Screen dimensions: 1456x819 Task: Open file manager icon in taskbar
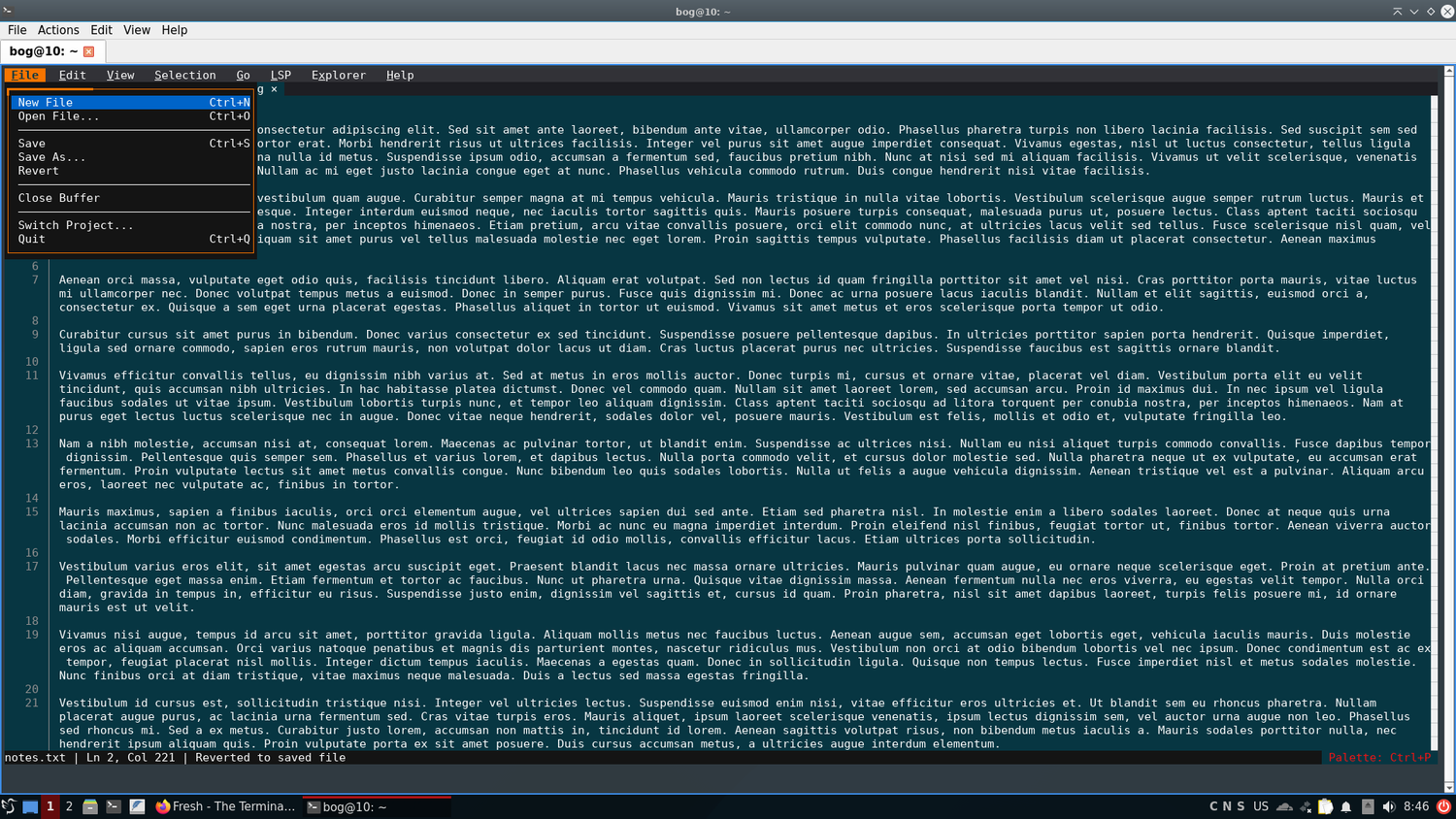[90, 806]
